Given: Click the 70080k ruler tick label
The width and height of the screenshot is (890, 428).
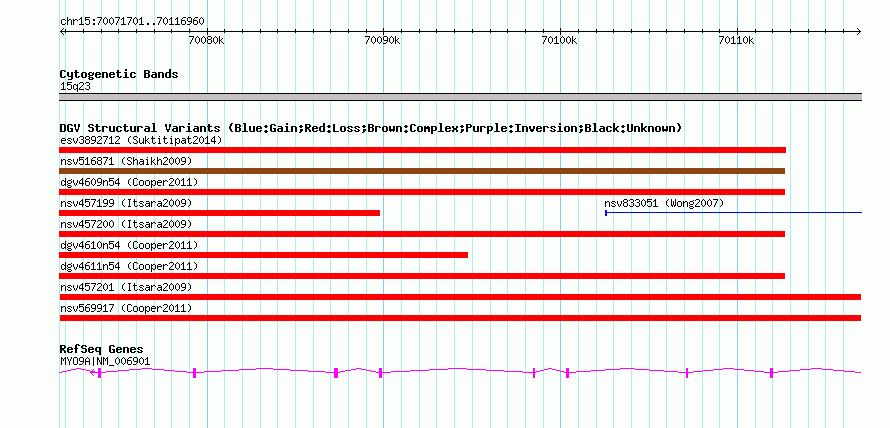Looking at the screenshot, I should click(x=207, y=40).
